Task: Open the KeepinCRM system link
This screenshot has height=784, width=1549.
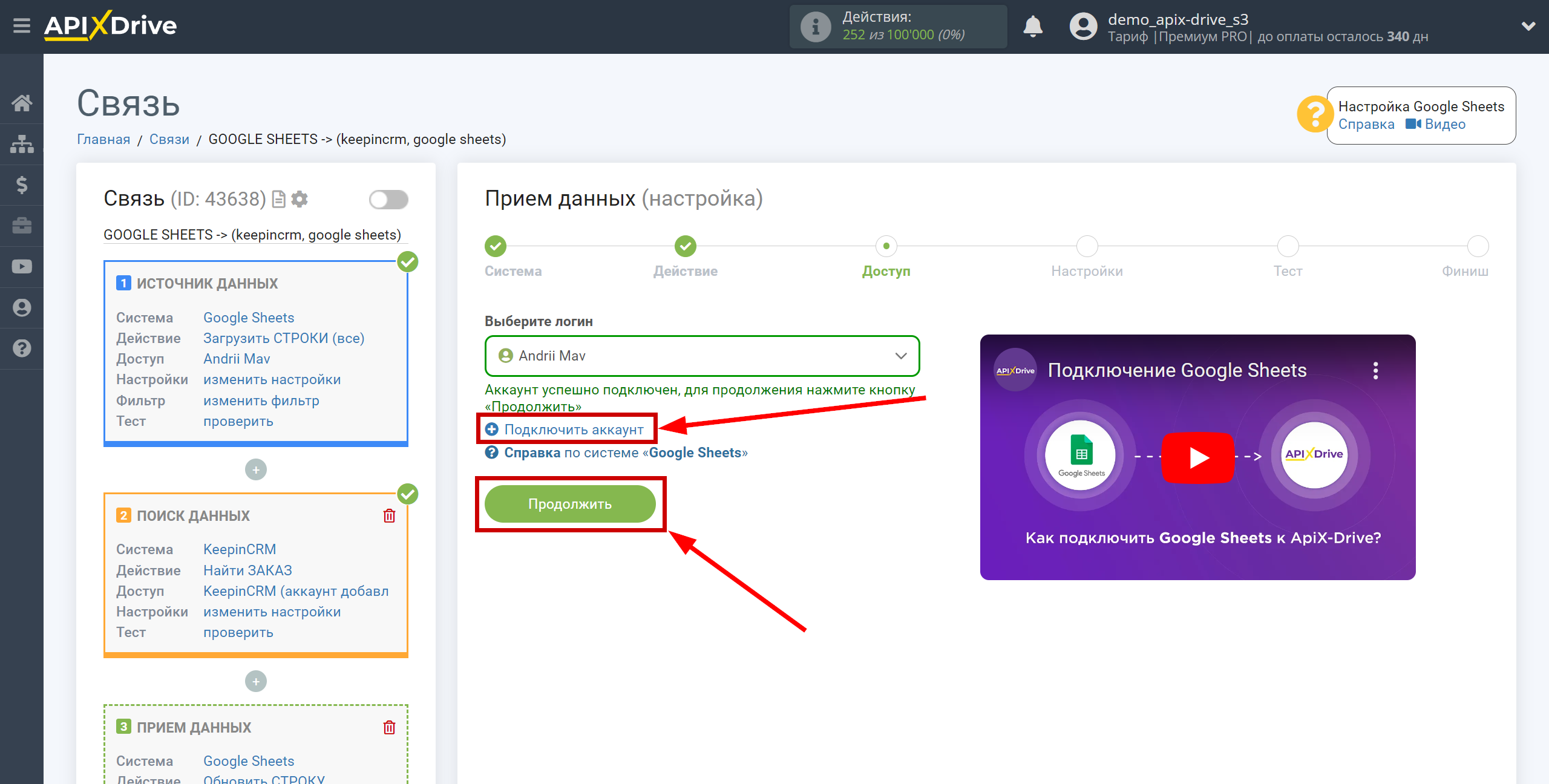Action: click(240, 549)
